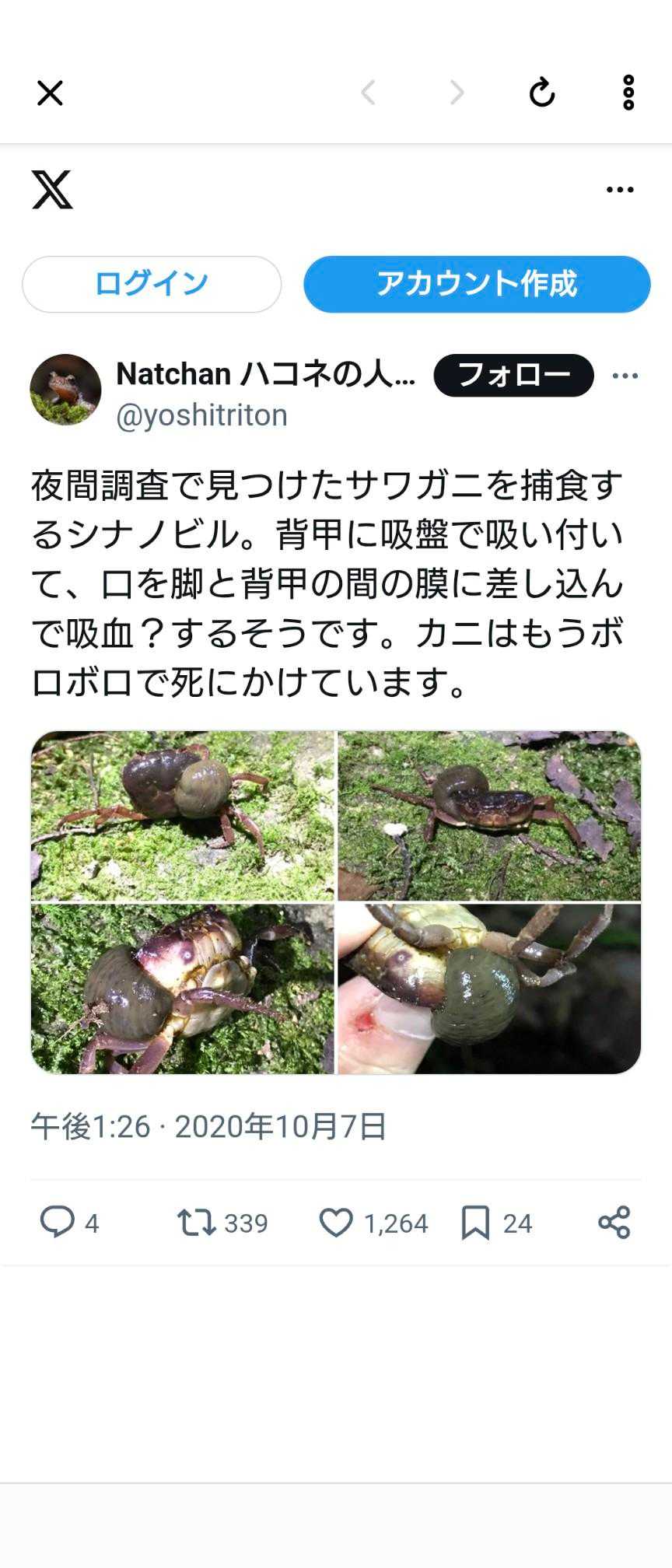Tap the ログイン button

tap(152, 284)
